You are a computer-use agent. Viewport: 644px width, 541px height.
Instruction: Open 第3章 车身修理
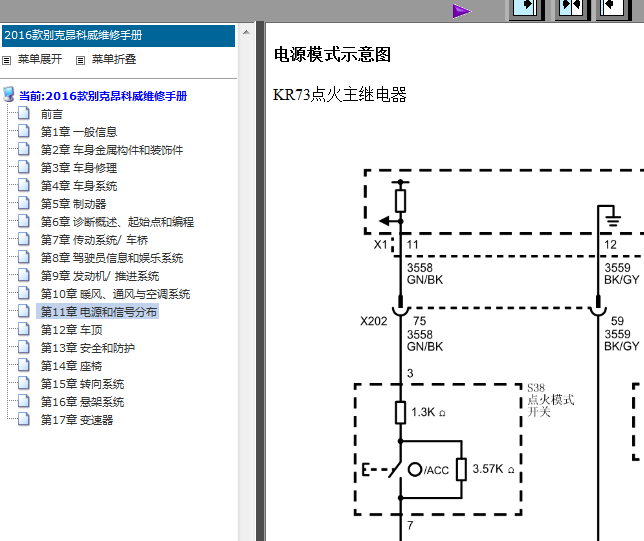pyautogui.click(x=79, y=168)
